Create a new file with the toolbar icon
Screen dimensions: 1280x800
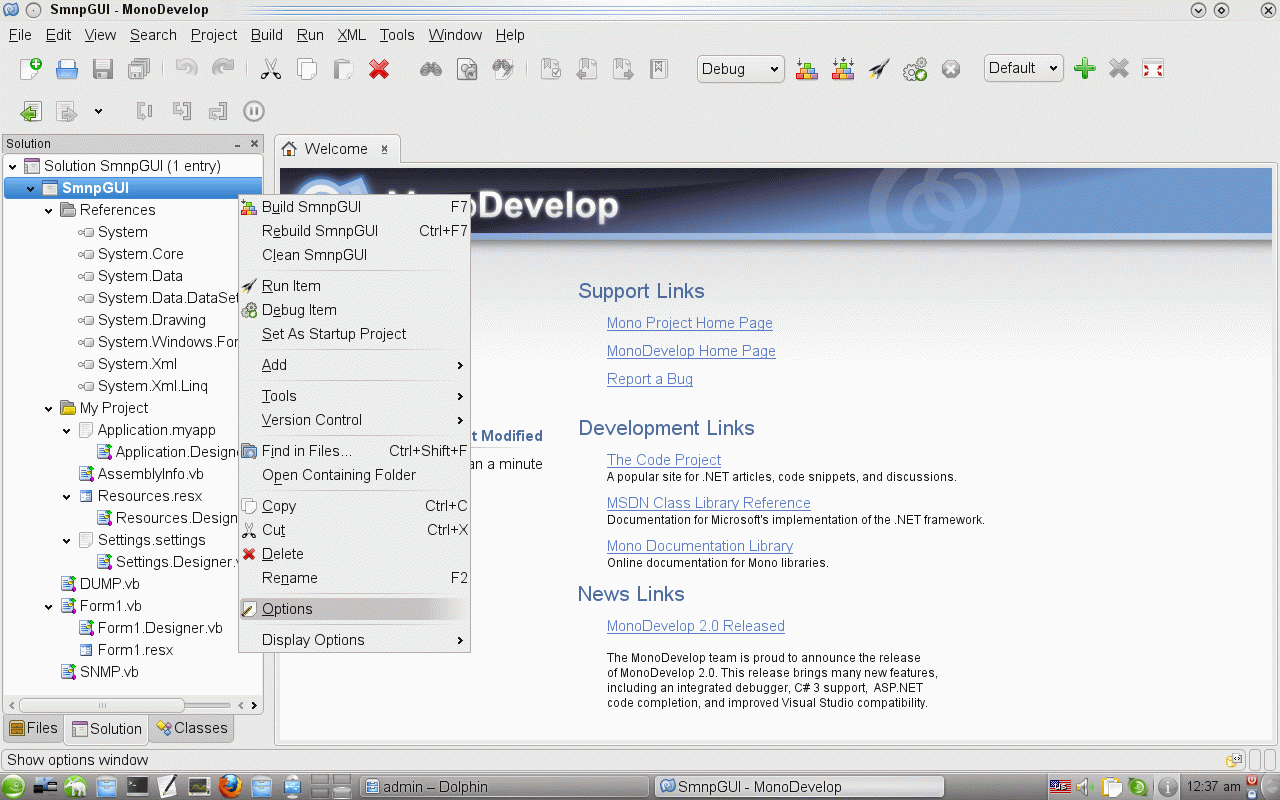click(x=31, y=69)
